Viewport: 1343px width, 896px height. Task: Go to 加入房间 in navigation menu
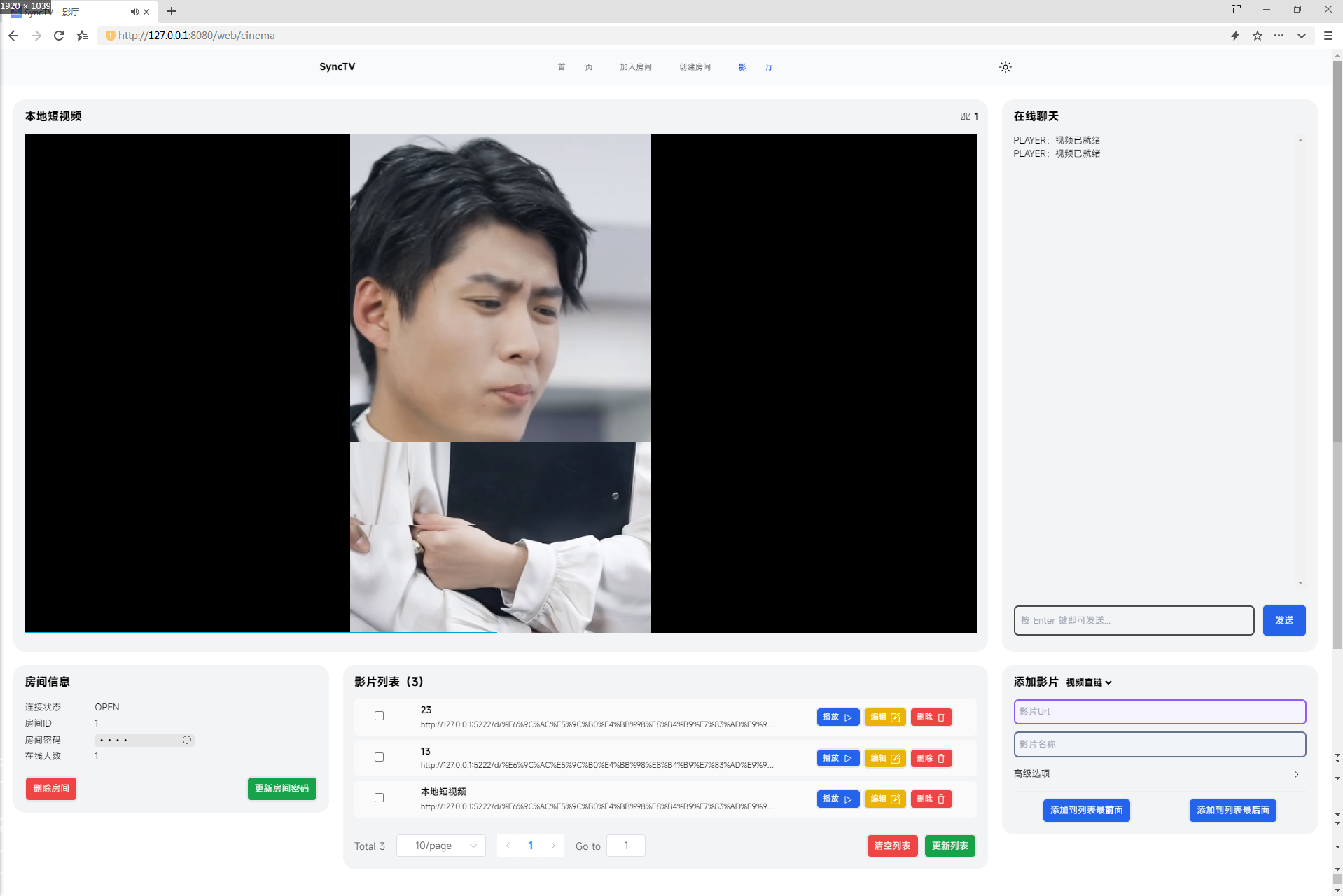[635, 67]
